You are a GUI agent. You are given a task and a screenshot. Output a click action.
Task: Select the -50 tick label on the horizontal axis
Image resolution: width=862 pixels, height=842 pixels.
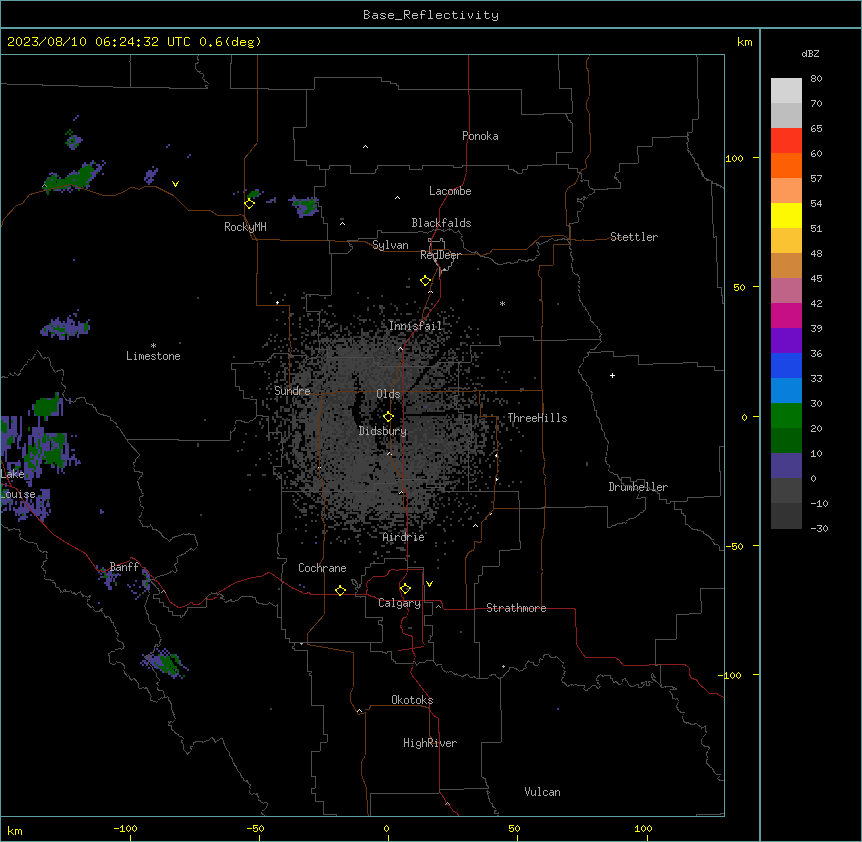pos(256,828)
